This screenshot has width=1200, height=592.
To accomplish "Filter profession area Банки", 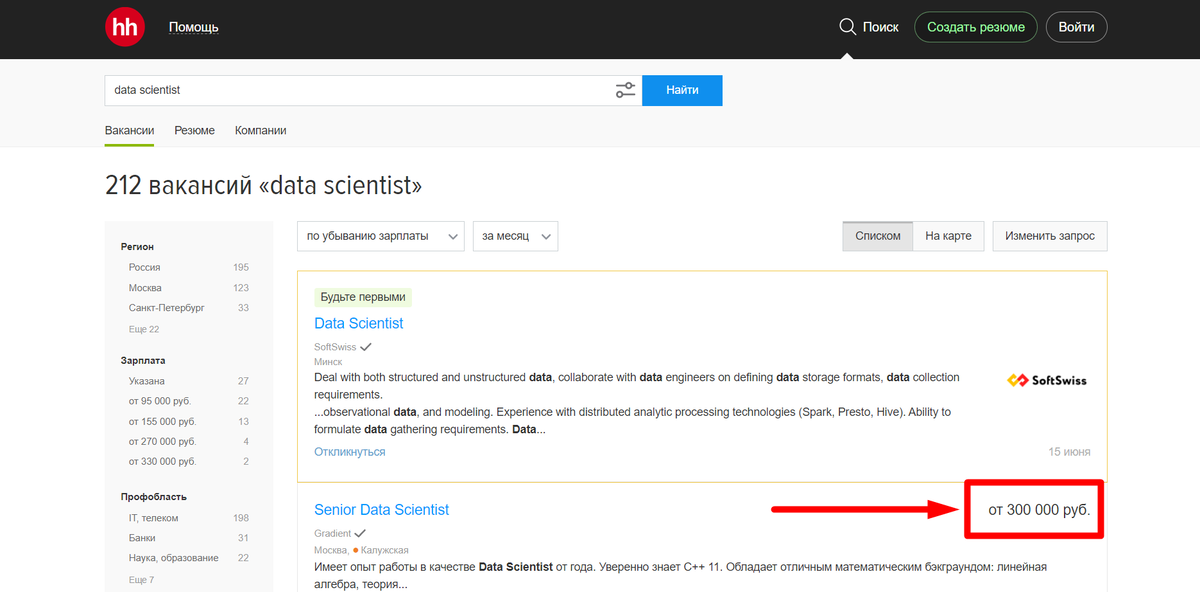I will pos(142,538).
